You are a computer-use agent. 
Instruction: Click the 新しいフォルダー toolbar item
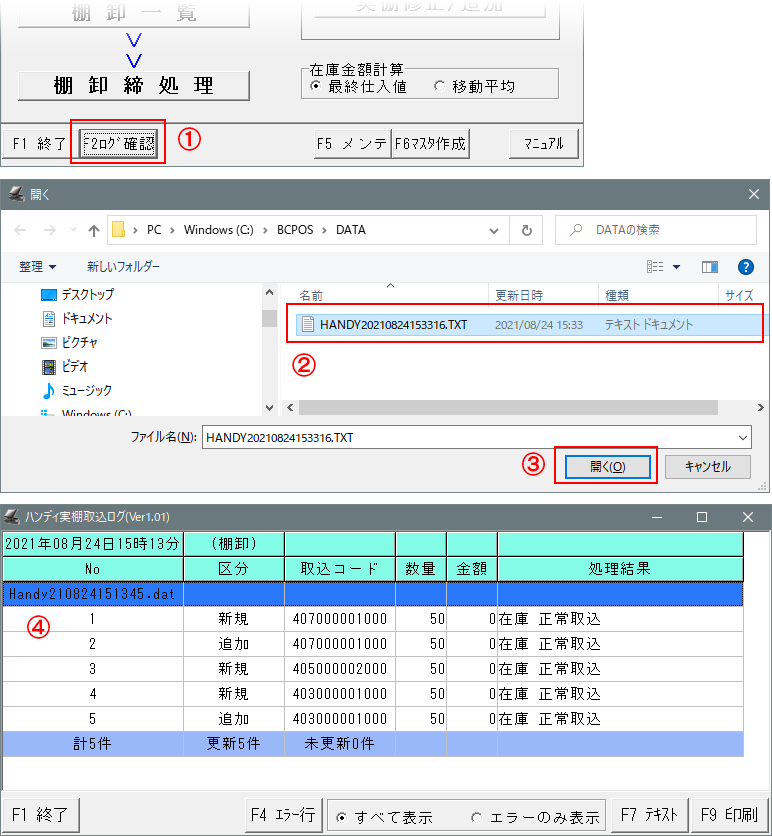point(123,267)
